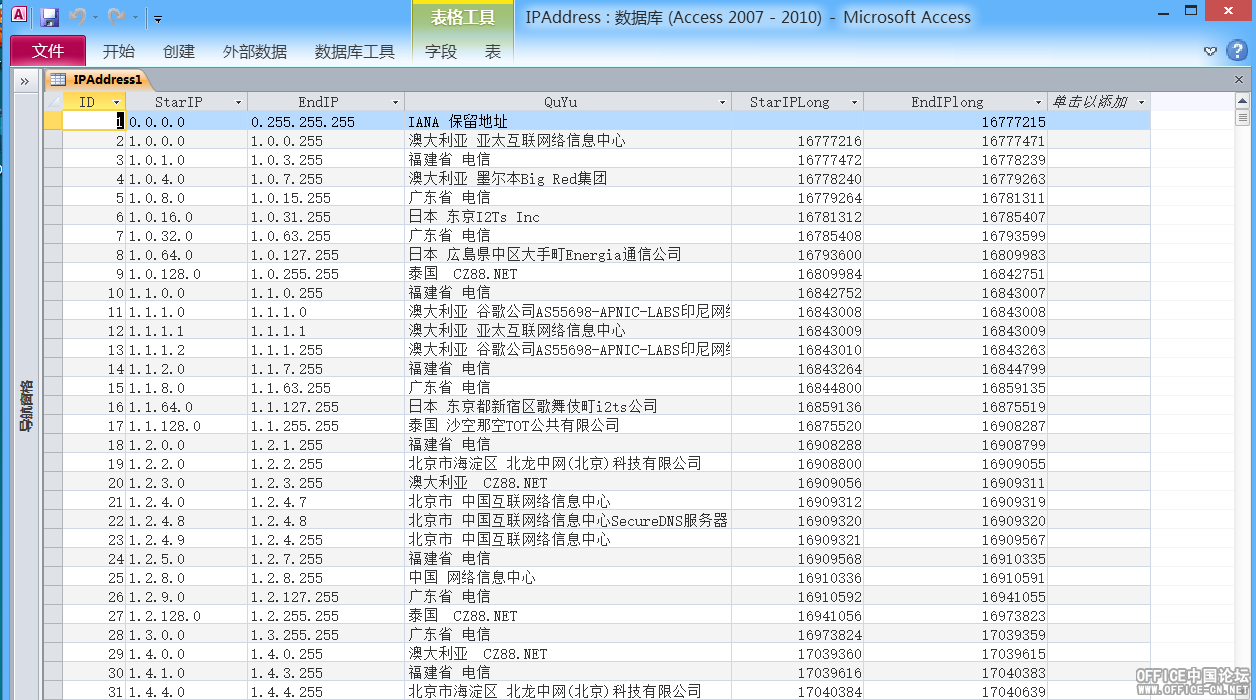1256x700 pixels.
Task: Click the QuYu cell '泰国 沙空那空TOT公共有限公司'
Action: click(568, 425)
